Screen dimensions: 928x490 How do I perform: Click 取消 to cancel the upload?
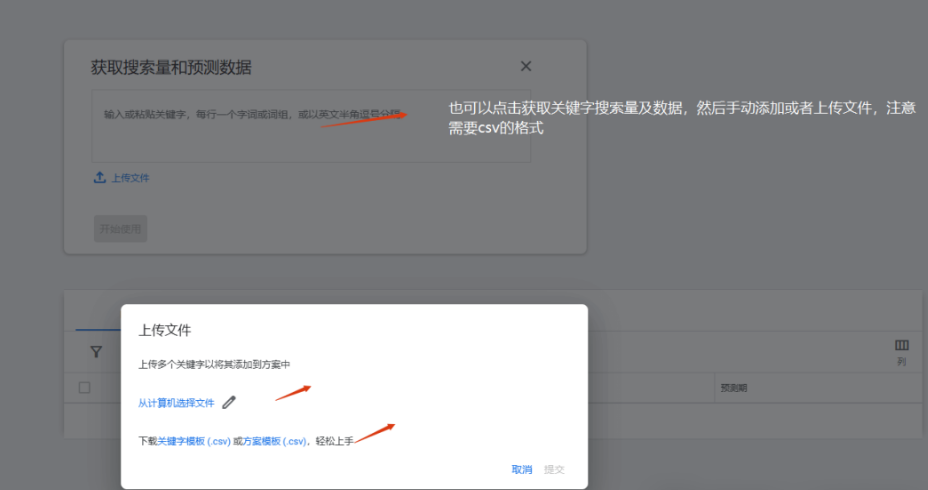(x=521, y=469)
